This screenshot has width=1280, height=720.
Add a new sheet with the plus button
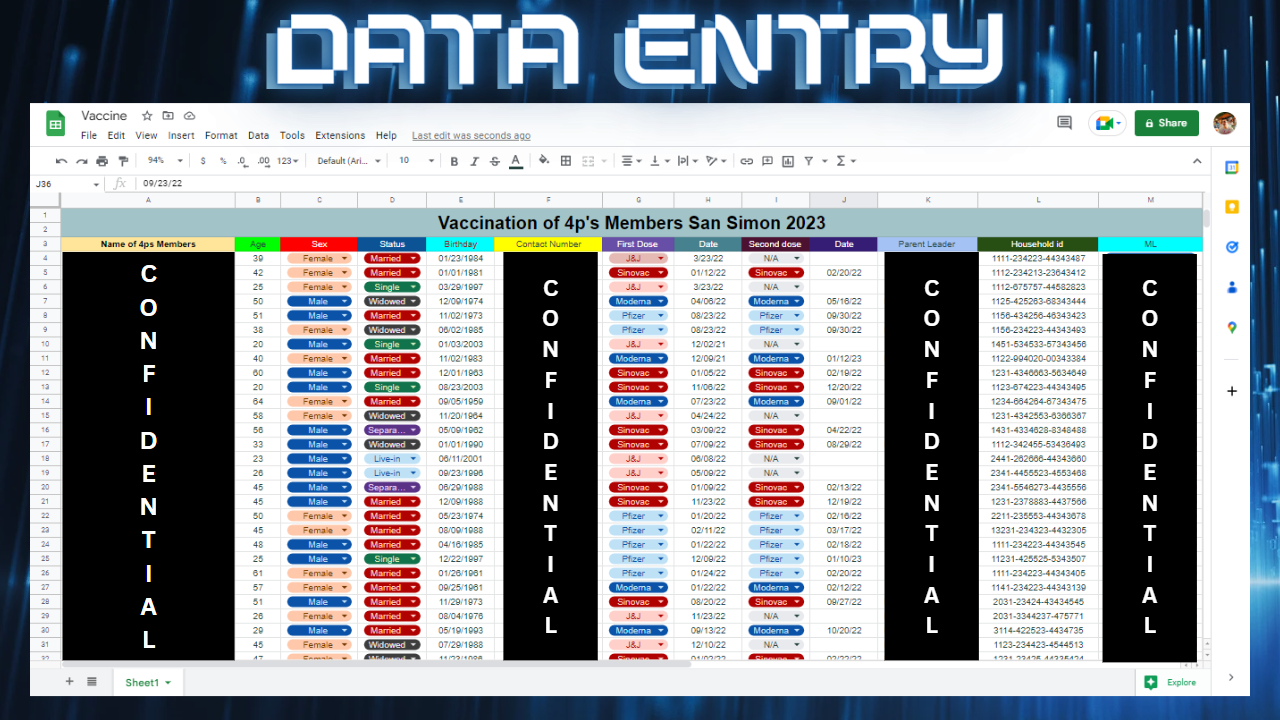[x=69, y=682]
